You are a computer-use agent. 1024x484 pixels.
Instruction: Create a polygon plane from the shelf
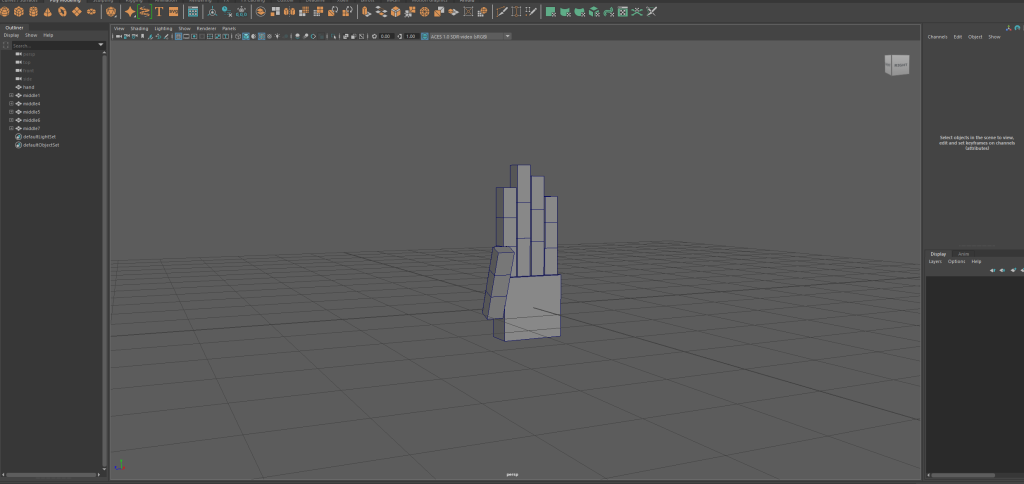[x=76, y=12]
